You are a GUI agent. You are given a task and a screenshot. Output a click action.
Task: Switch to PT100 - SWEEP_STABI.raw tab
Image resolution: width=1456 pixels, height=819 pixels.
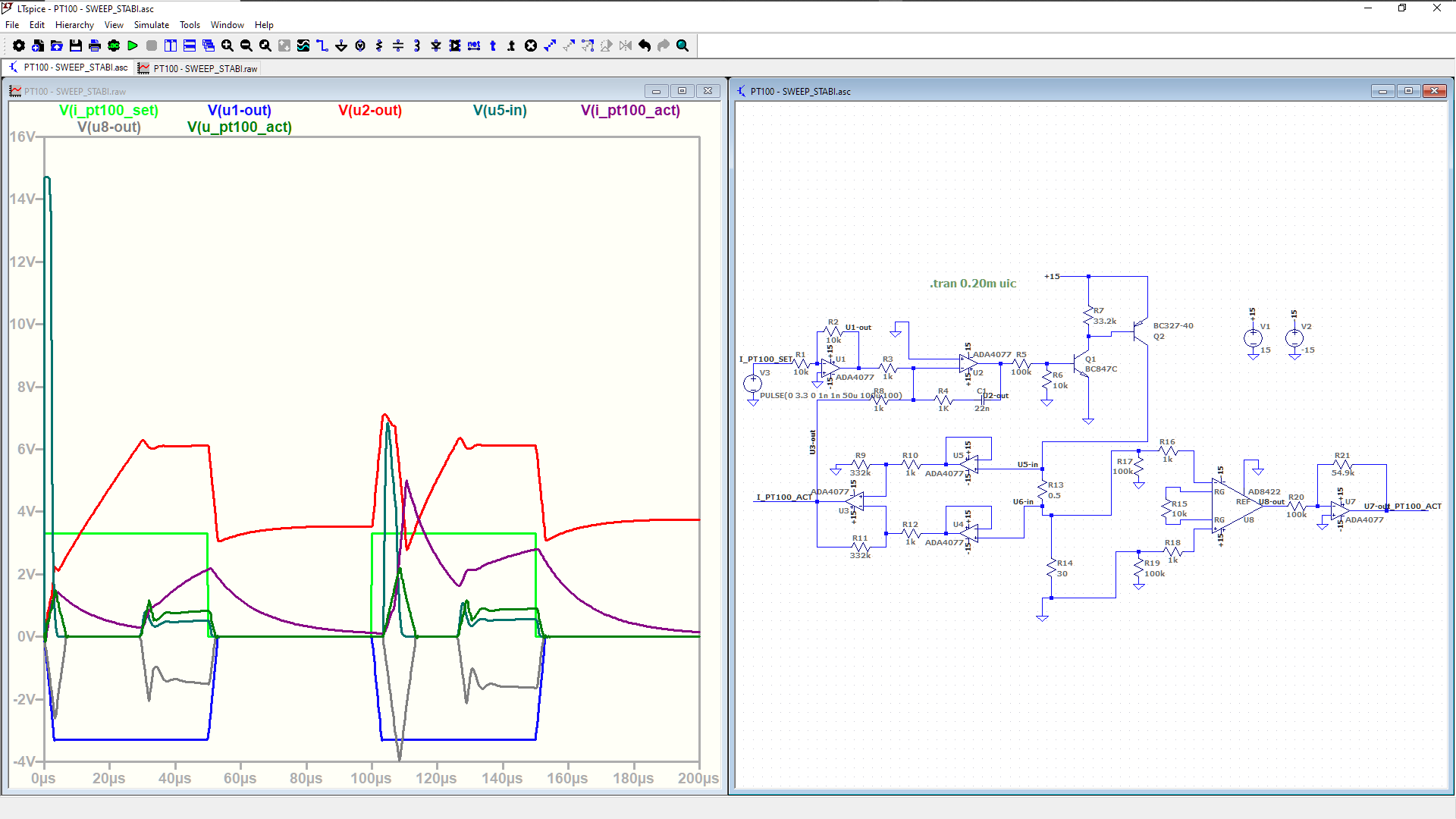(198, 68)
